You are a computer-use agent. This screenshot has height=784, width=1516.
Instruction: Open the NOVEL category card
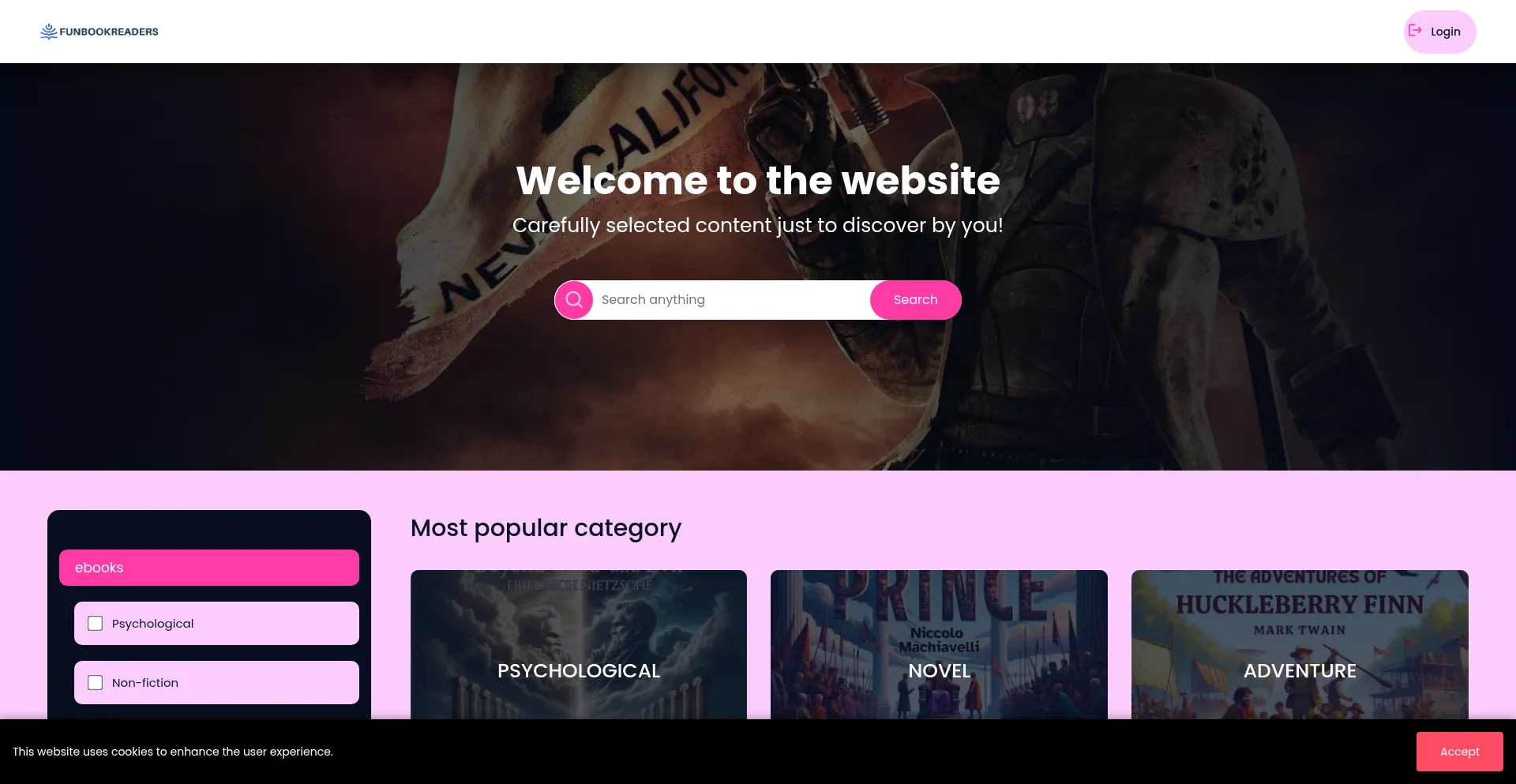pos(939,644)
